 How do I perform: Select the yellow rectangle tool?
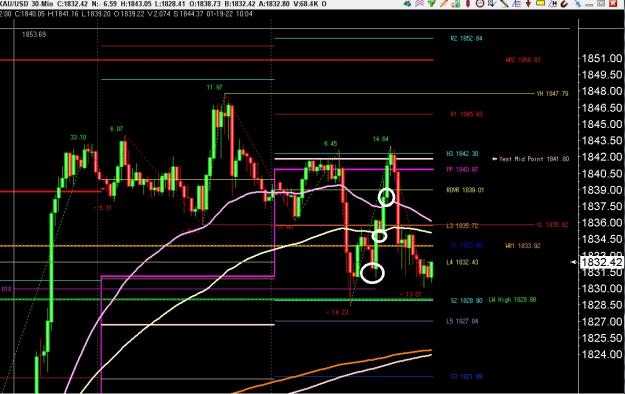point(540,3)
